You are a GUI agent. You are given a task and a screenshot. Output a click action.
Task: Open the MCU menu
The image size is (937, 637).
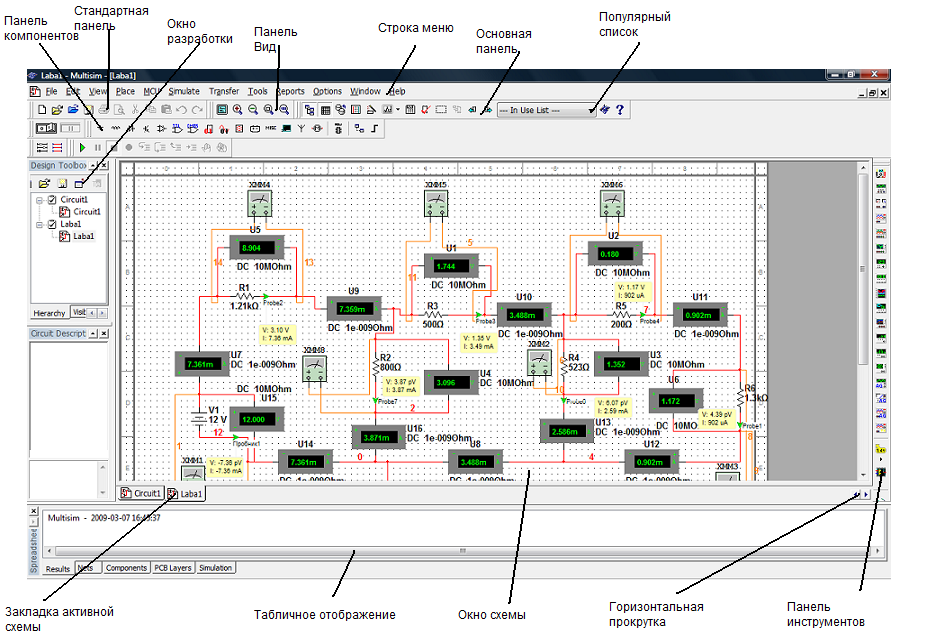[152, 91]
